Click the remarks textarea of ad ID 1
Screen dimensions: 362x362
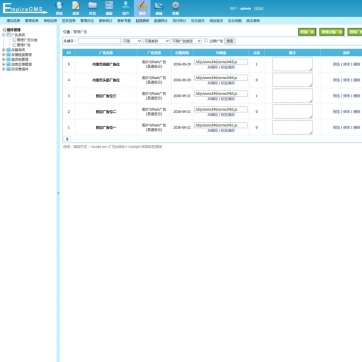pyautogui.click(x=292, y=127)
